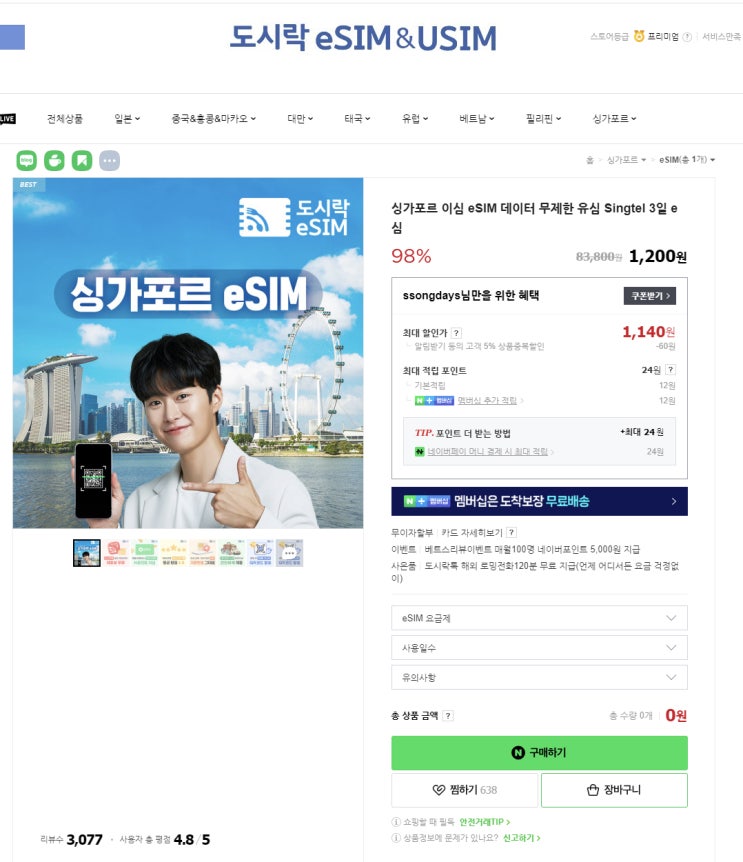Add the item with 장바구니 button
Image resolution: width=743 pixels, height=862 pixels.
(x=614, y=790)
